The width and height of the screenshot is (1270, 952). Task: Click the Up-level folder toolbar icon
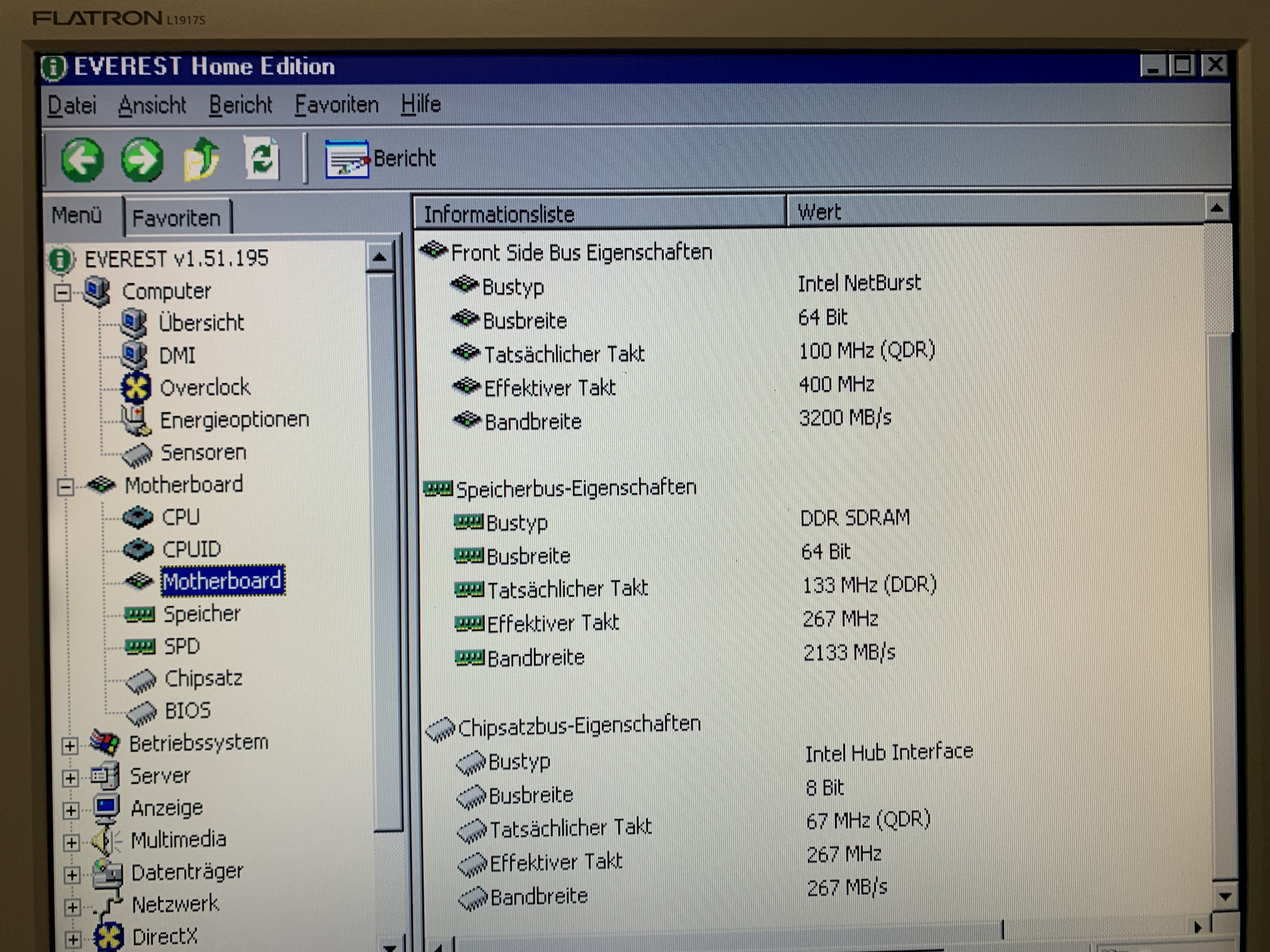tap(201, 160)
